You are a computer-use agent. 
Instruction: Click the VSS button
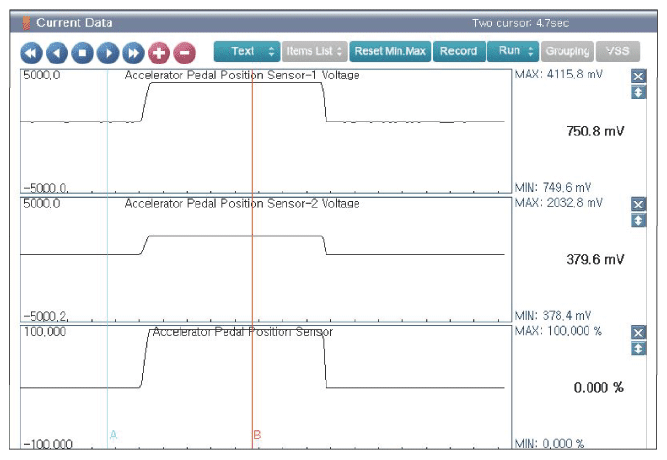[x=618, y=51]
